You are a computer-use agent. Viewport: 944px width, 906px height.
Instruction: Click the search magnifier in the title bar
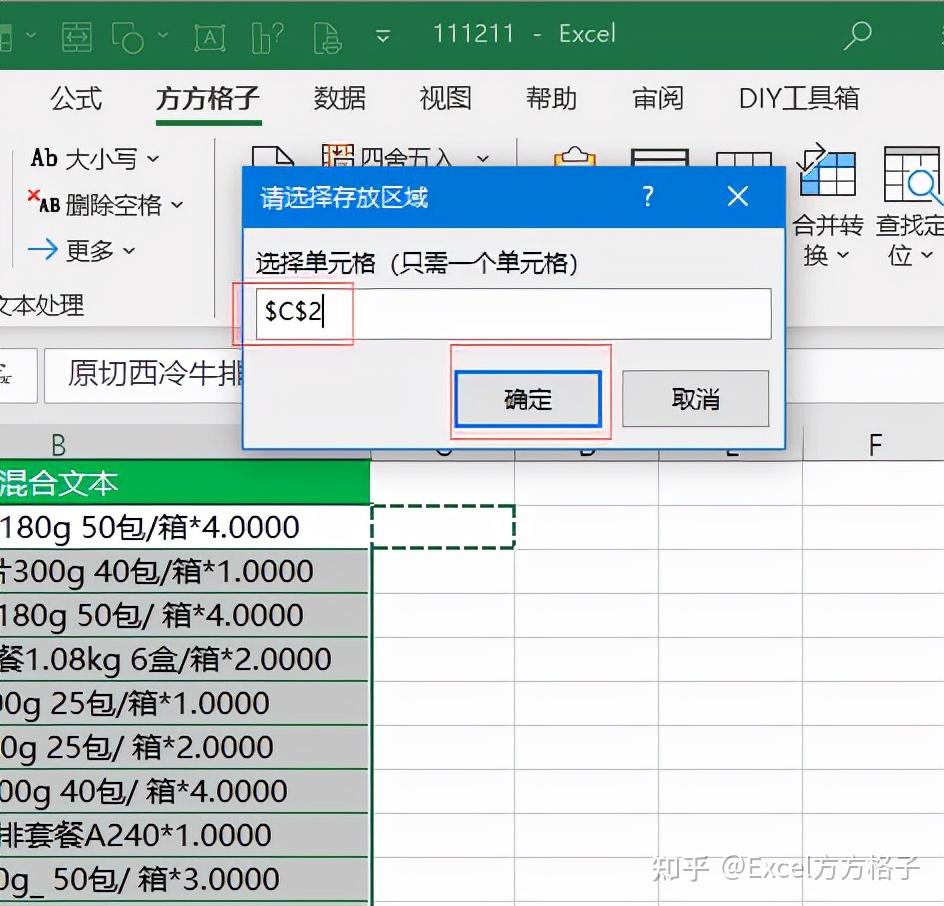tap(858, 33)
